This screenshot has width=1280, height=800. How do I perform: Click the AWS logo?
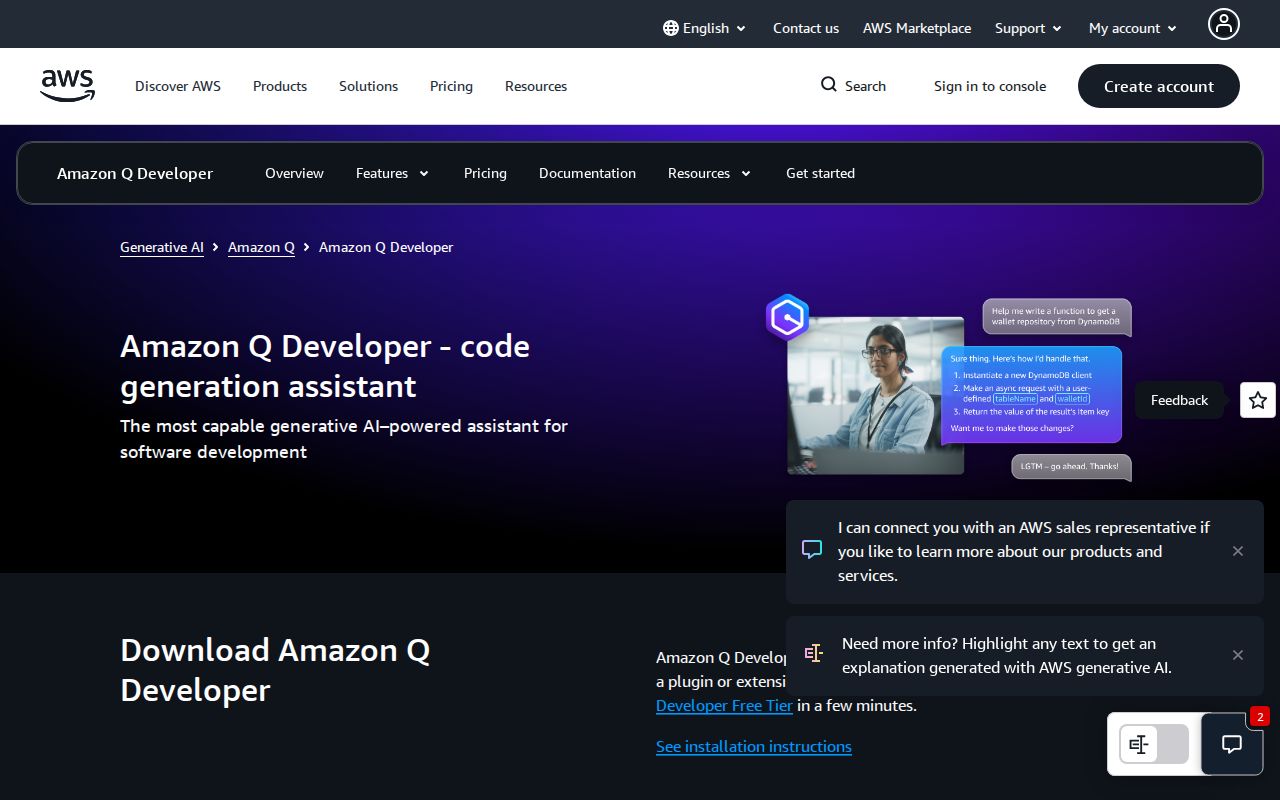67,86
